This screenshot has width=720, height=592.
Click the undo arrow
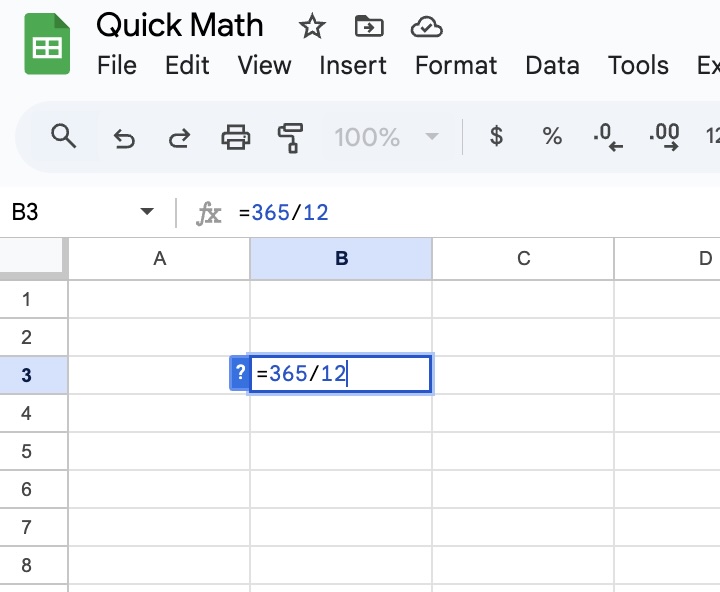(x=124, y=137)
